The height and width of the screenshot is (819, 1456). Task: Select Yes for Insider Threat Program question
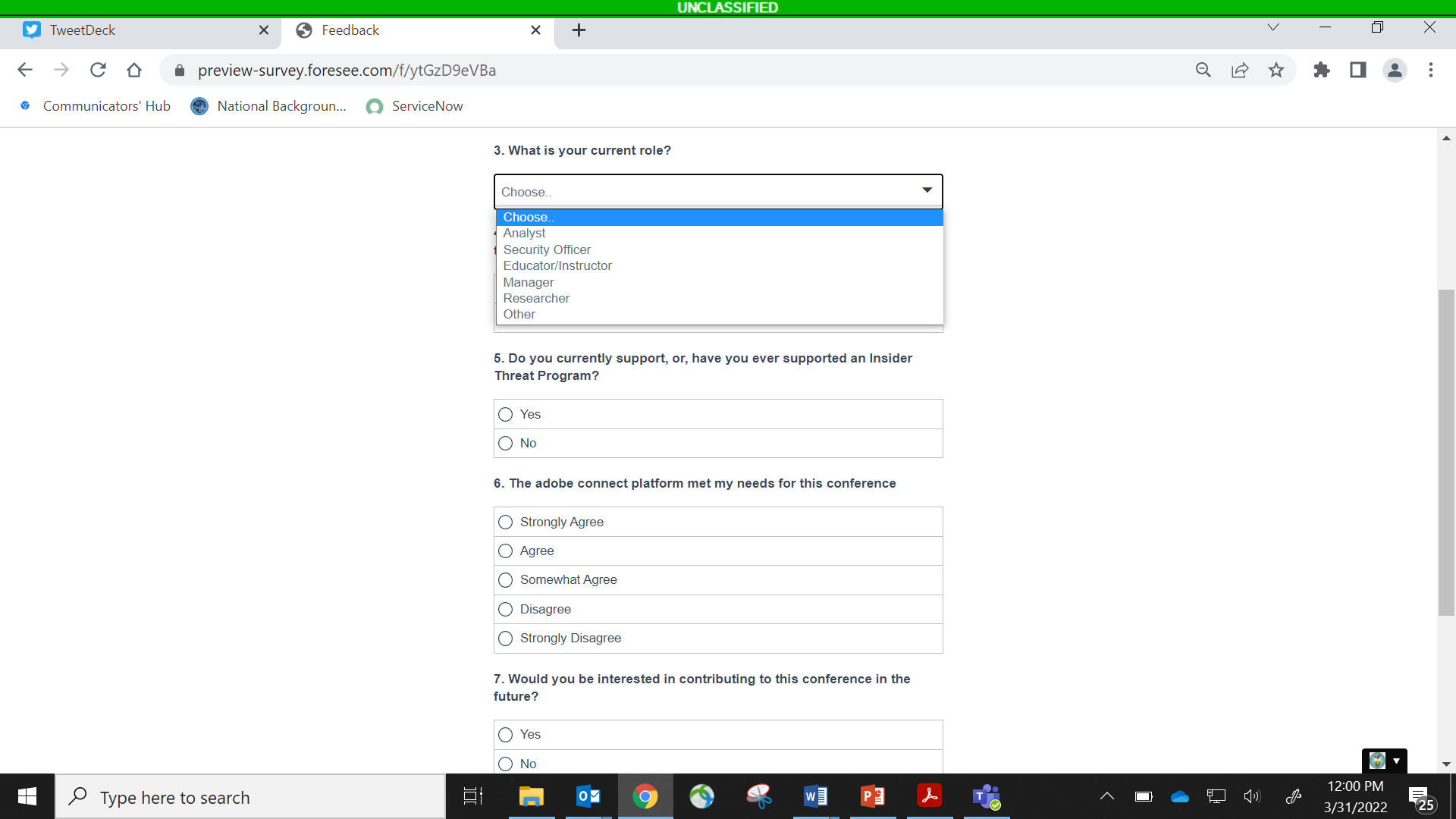[x=506, y=414]
